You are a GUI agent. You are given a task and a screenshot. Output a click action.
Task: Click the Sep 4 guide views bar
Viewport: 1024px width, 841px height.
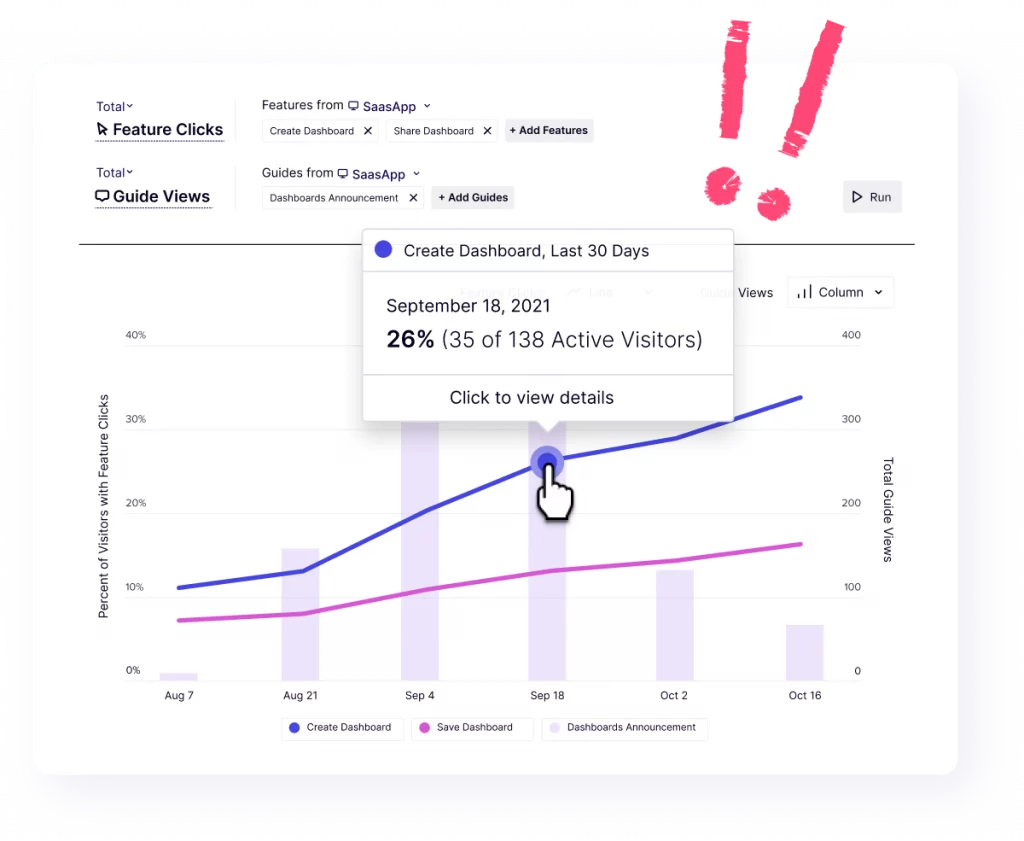[x=420, y=550]
